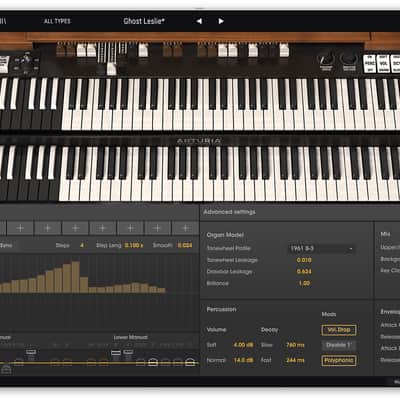The image size is (400, 400).
Task: Go to previous preset with left arrow
Action: tap(199, 21)
